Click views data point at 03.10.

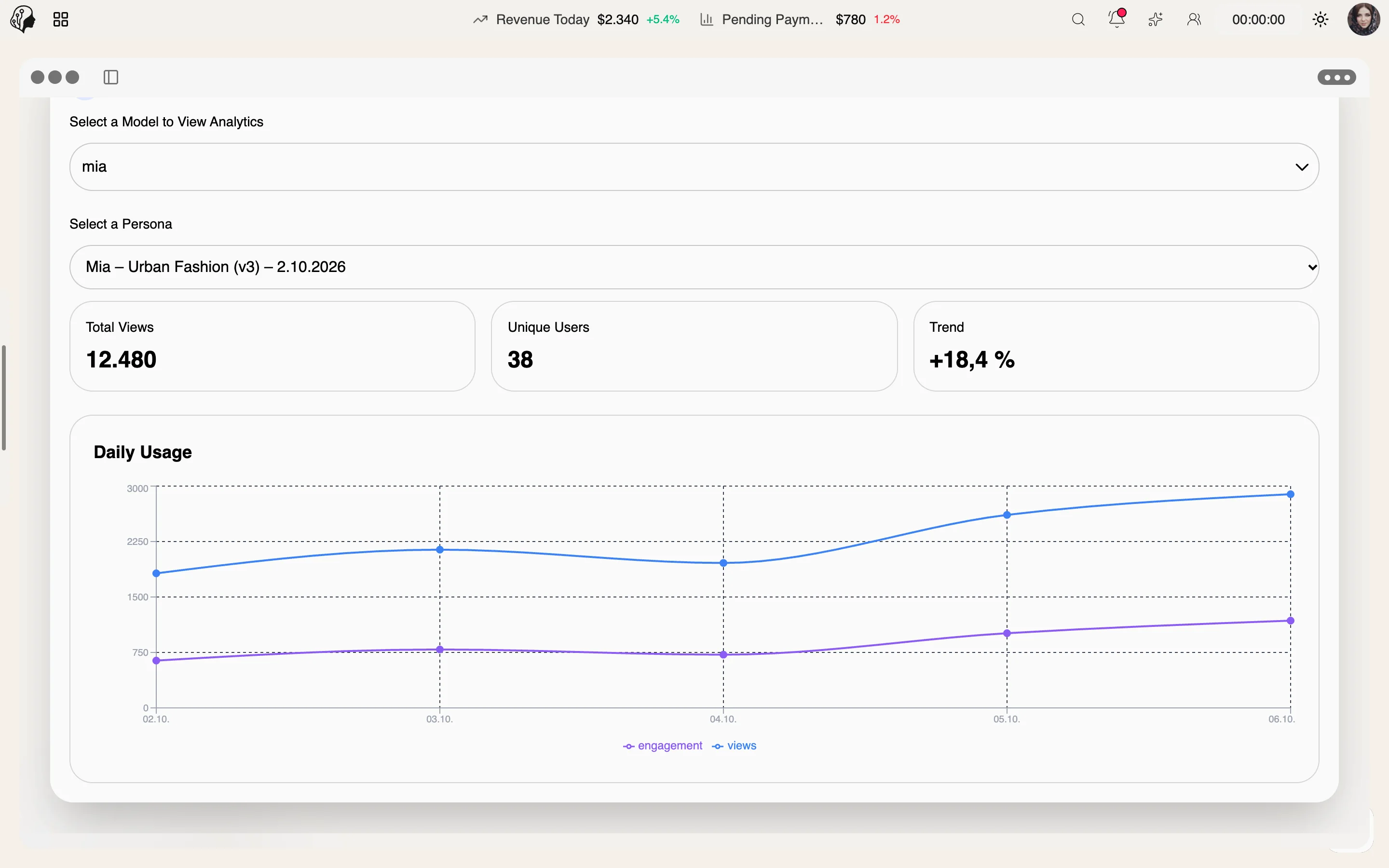tap(440, 549)
